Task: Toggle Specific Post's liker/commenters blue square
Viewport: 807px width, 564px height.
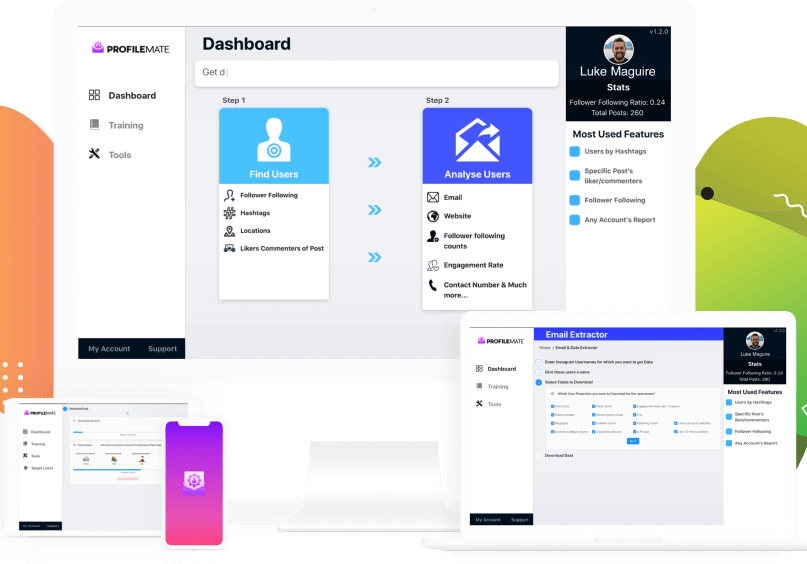Action: (575, 175)
